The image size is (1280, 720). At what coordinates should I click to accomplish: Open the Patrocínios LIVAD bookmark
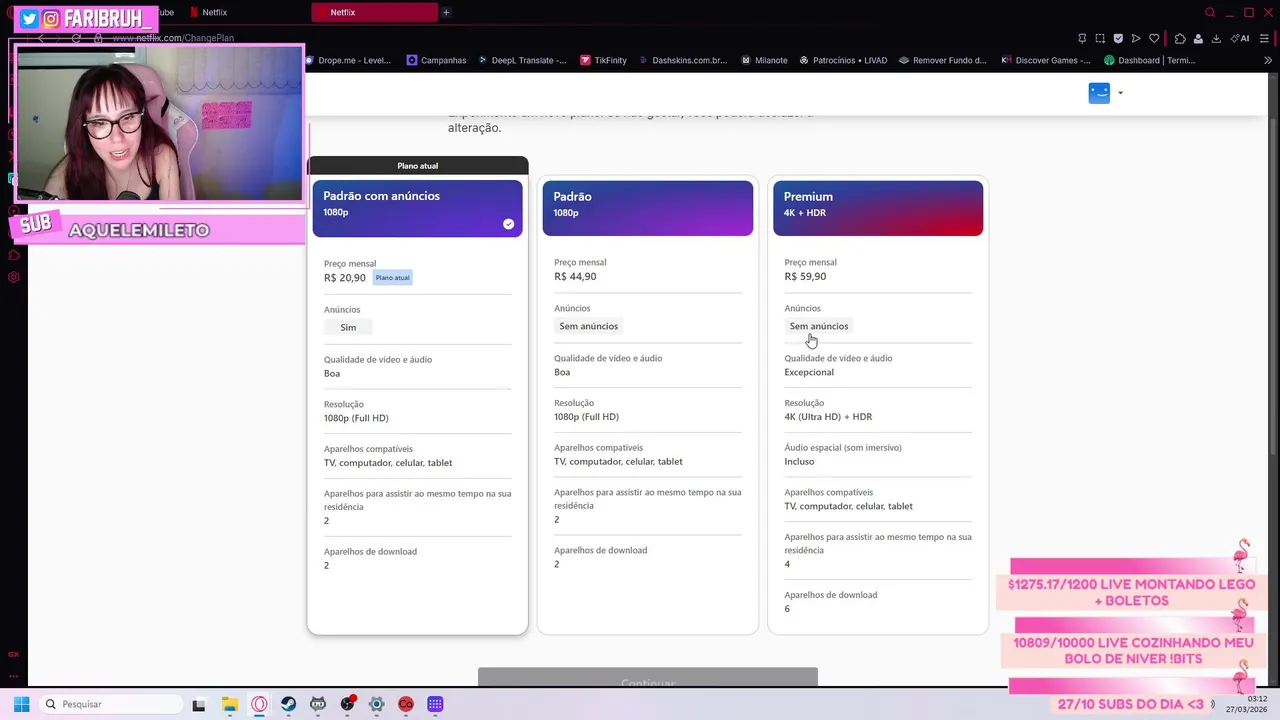[843, 60]
